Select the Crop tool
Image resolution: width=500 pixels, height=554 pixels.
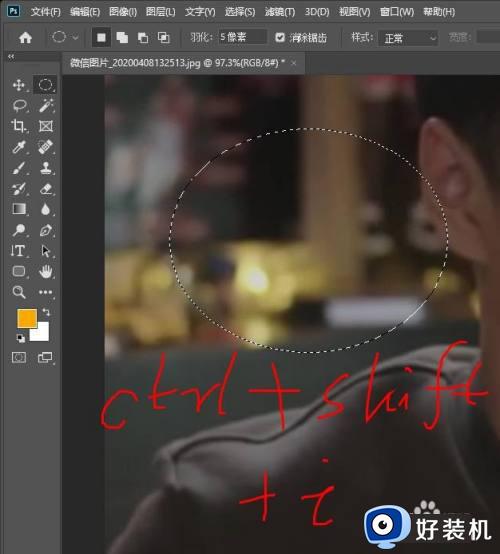18,126
